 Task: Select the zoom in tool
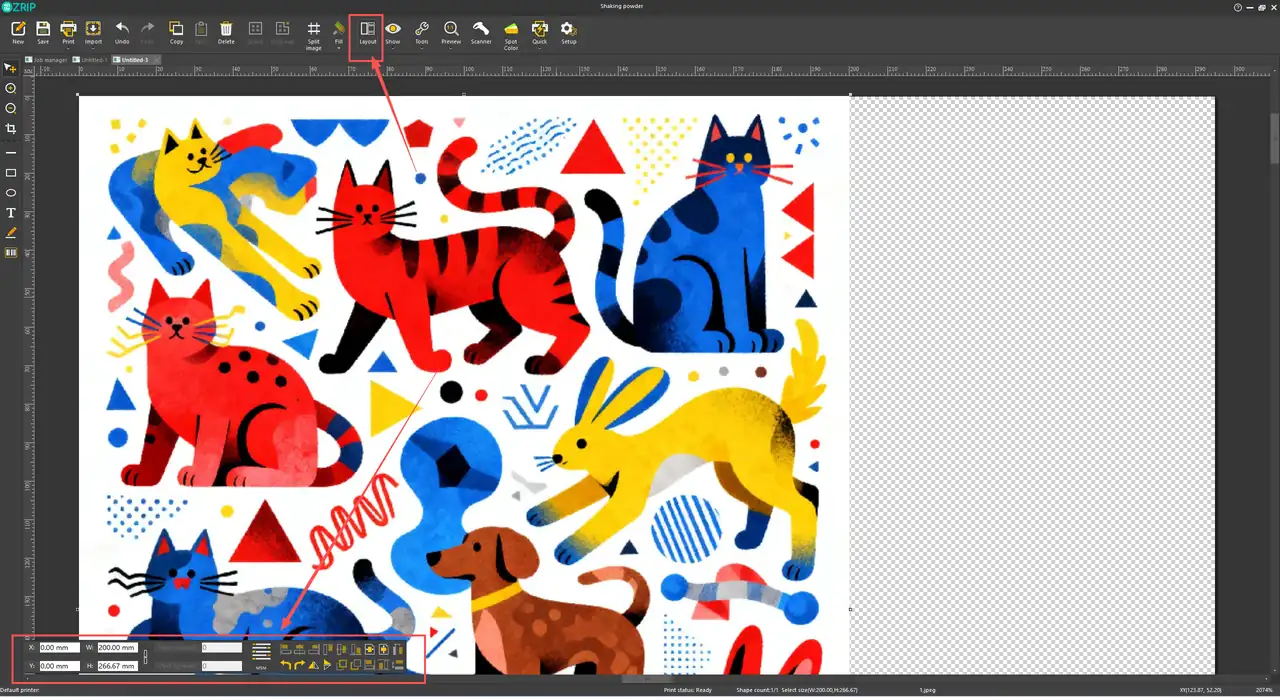(x=11, y=88)
